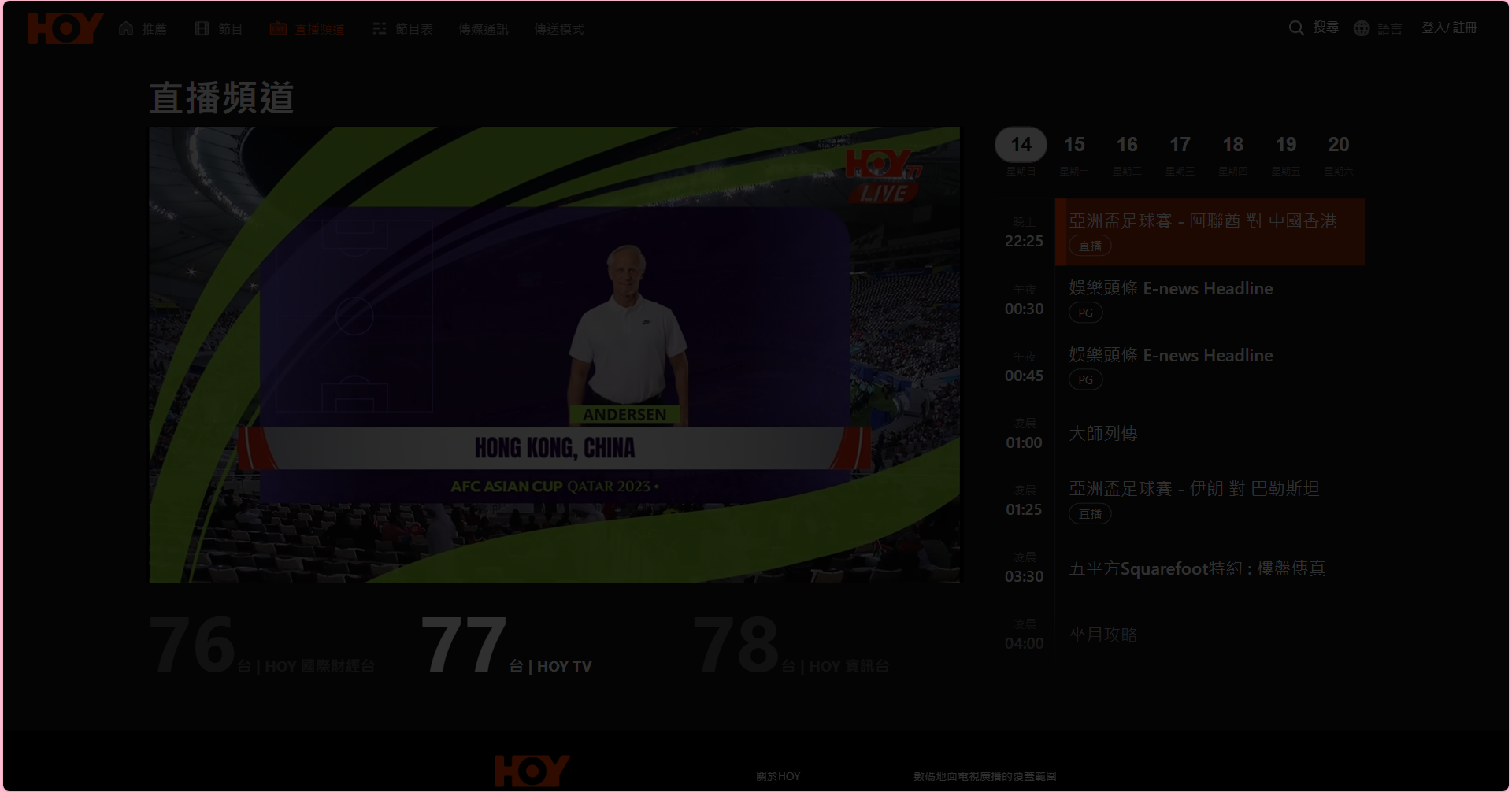The width and height of the screenshot is (1512, 792).
Task: Click 登入/註冊 link
Action: pyautogui.click(x=1450, y=28)
